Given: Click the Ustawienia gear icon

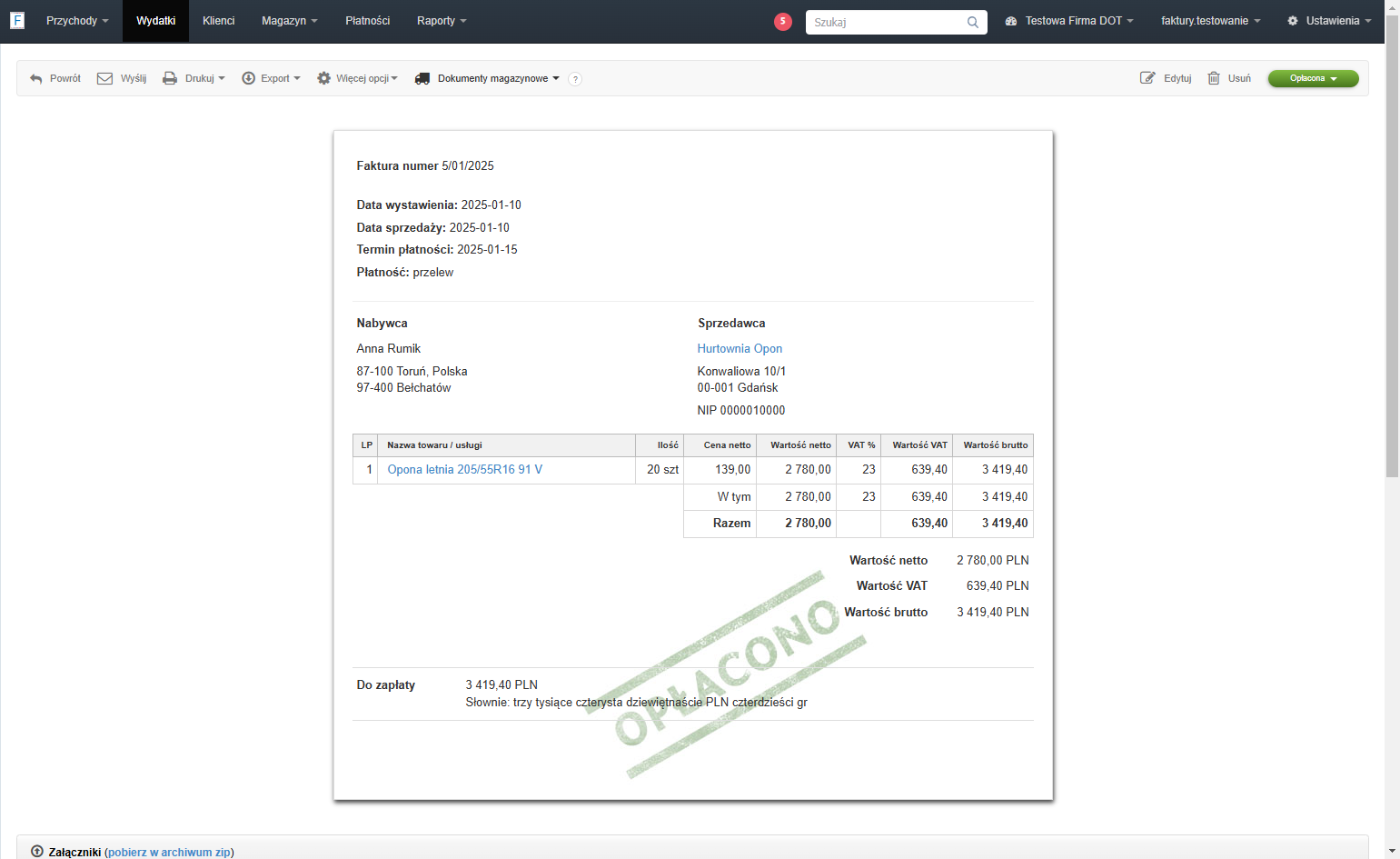Looking at the screenshot, I should point(1293,21).
